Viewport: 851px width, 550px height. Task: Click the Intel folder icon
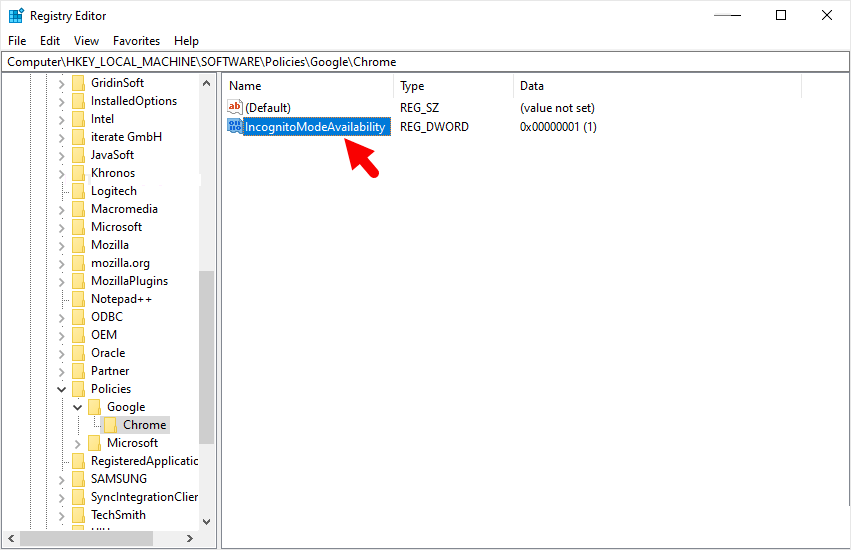coord(79,119)
